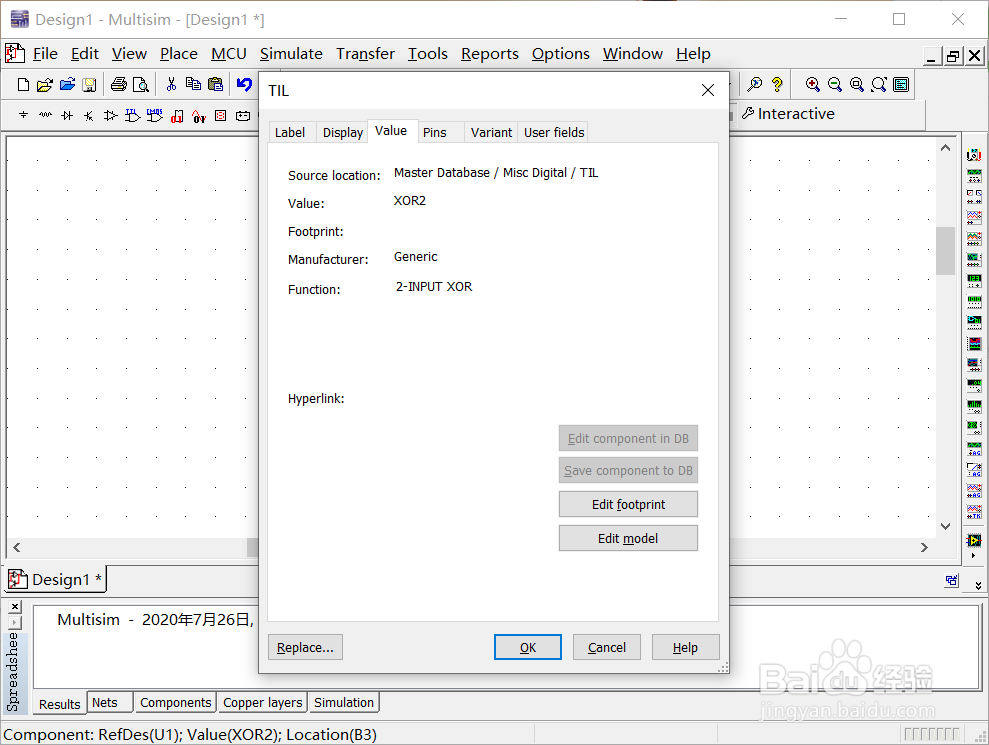Place a mixed-signal component
This screenshot has width=989, height=745.
[199, 116]
